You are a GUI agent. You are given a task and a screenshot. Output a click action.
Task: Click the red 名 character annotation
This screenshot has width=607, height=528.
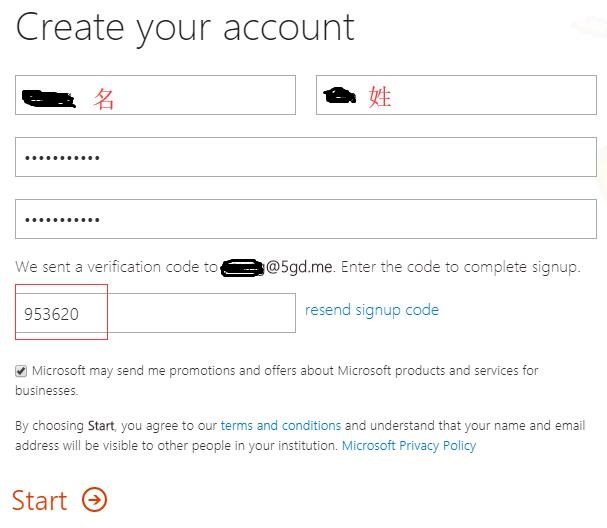pyautogui.click(x=104, y=99)
